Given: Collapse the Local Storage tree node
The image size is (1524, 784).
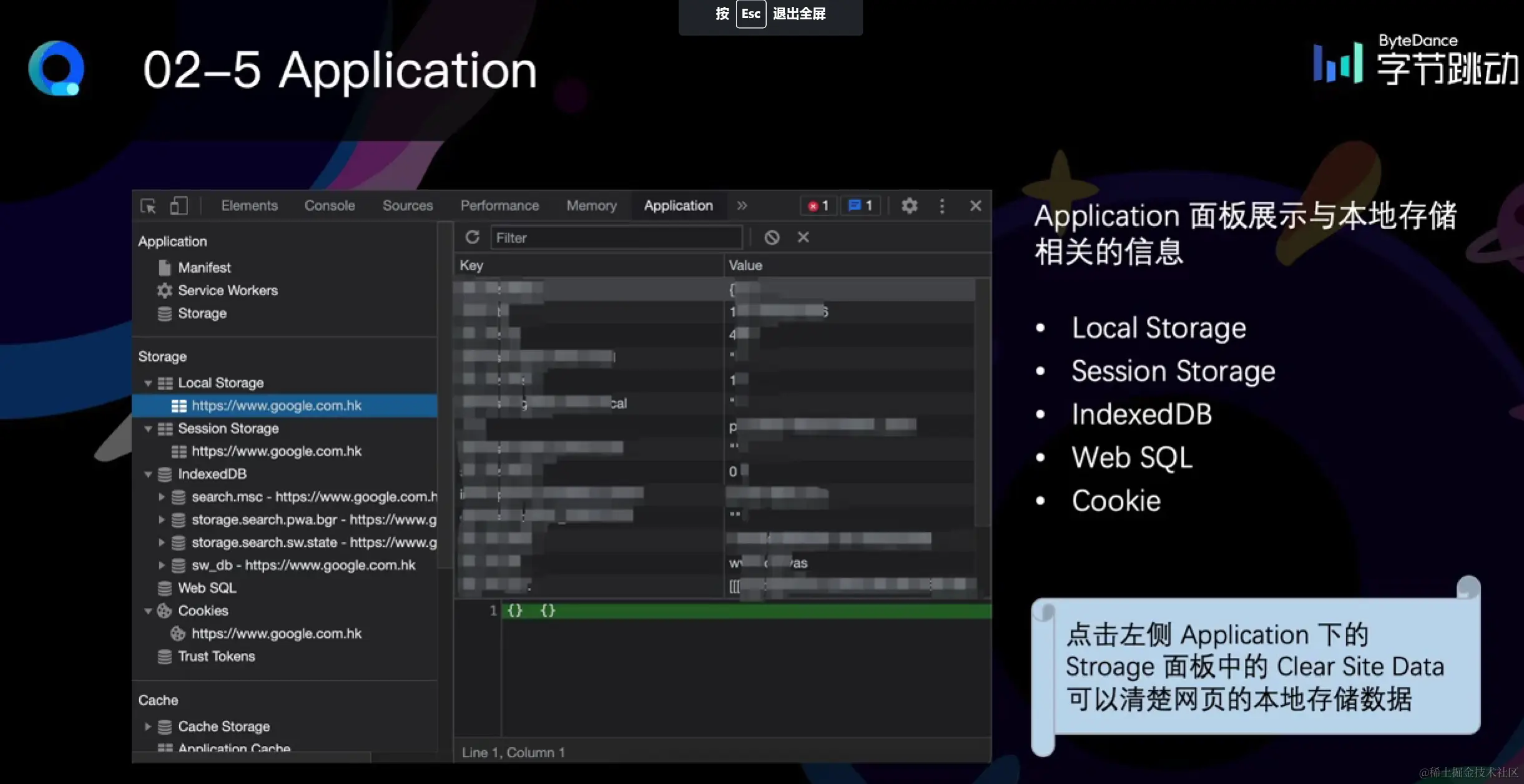Looking at the screenshot, I should click(148, 383).
